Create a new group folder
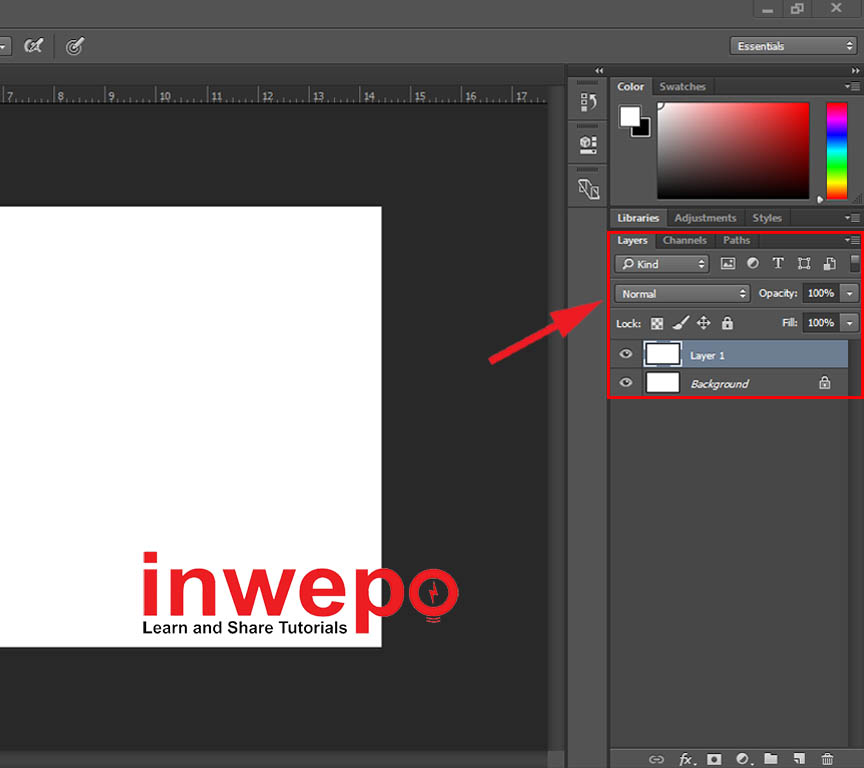Screen dimensions: 864x768 tap(771, 759)
